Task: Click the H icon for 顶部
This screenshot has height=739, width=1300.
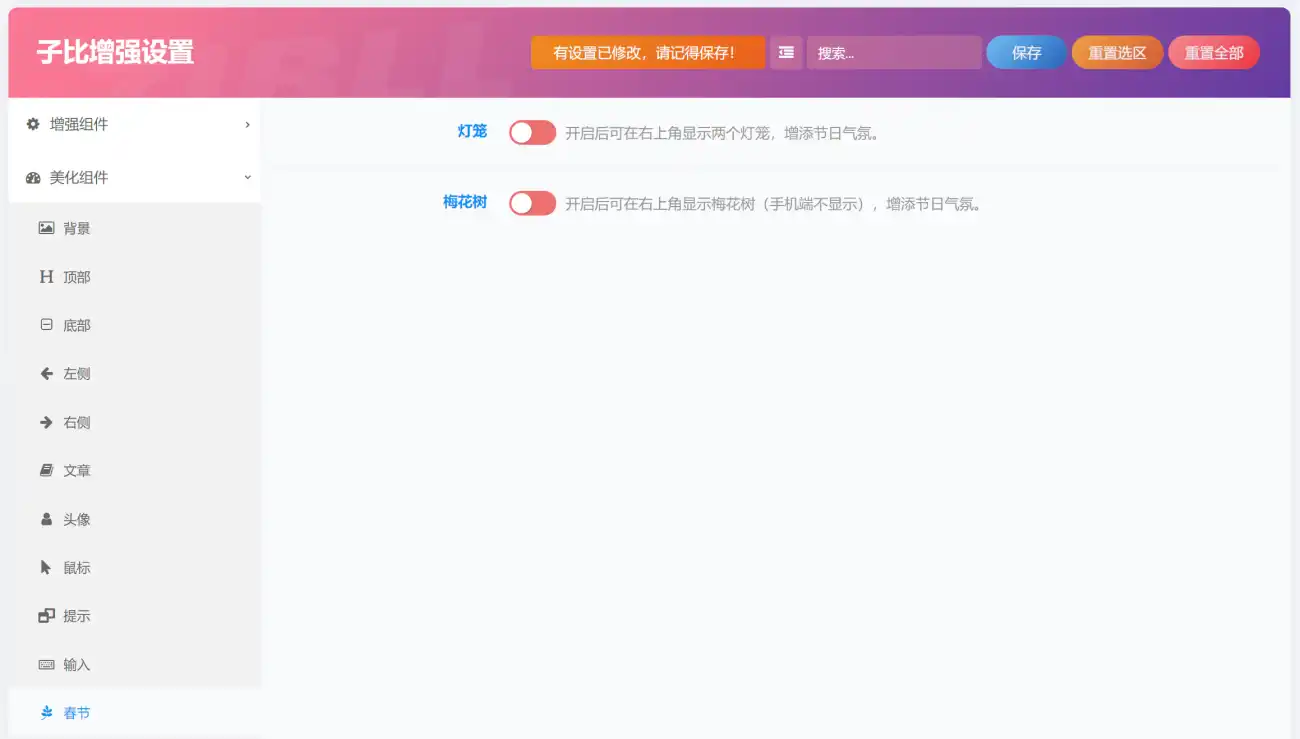Action: click(46, 277)
